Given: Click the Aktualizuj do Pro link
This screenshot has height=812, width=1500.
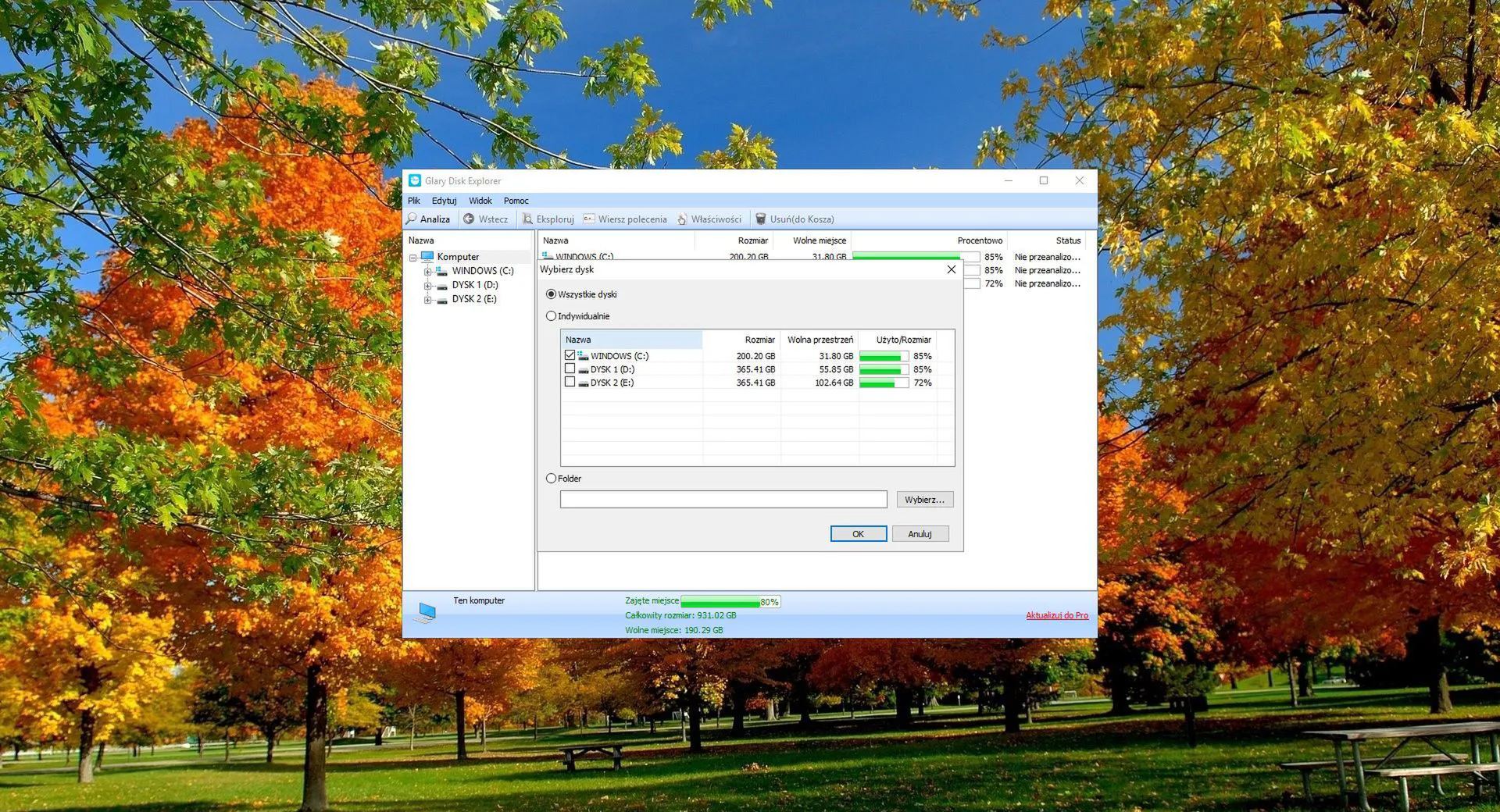Looking at the screenshot, I should 1057,615.
